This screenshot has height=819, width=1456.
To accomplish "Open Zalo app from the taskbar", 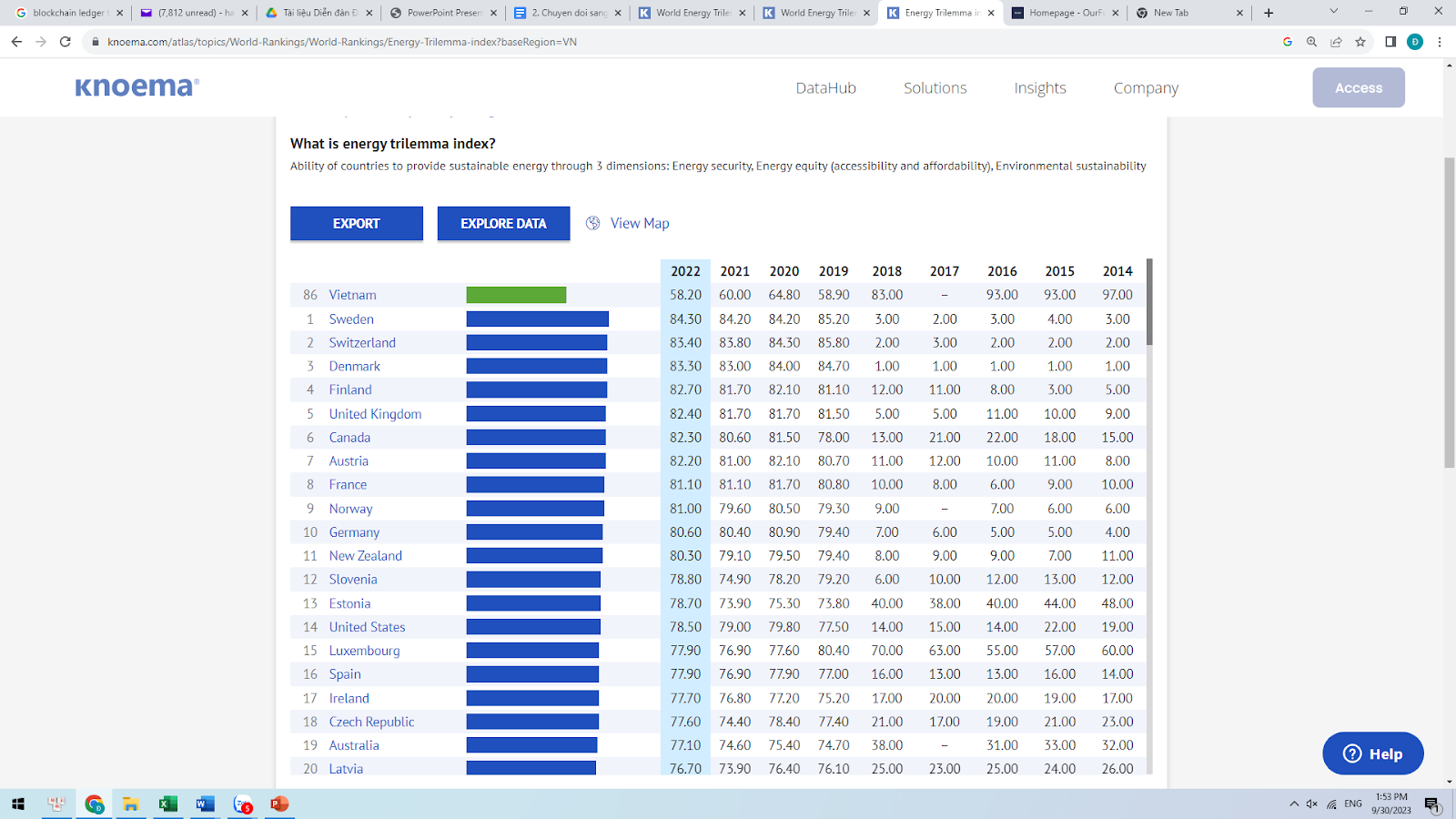I will (242, 804).
